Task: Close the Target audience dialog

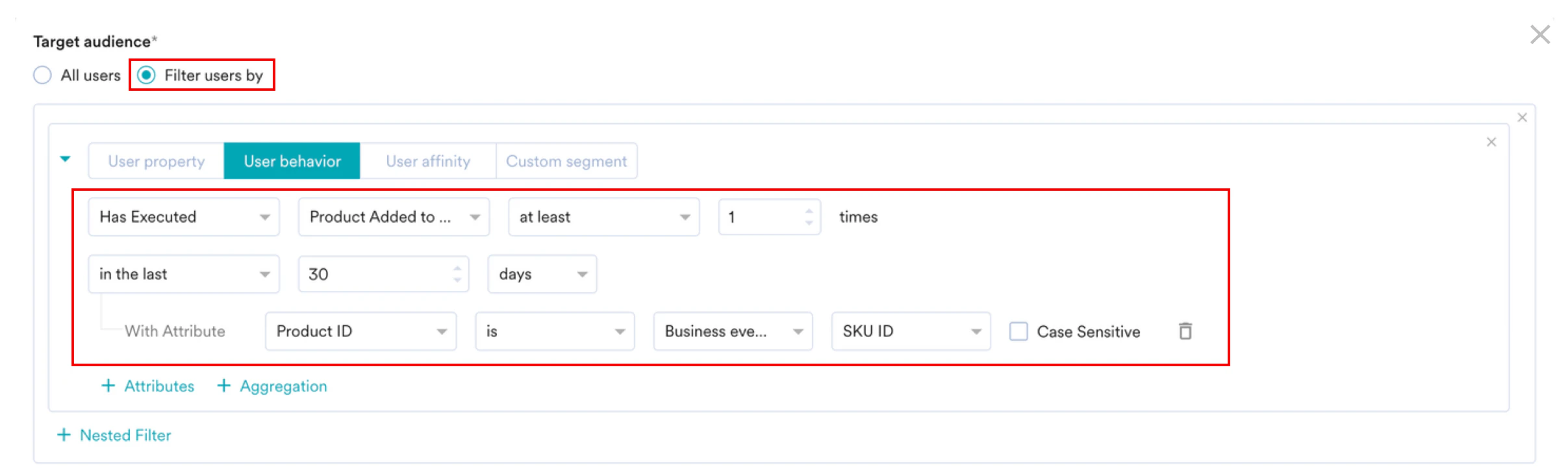Action: [x=1539, y=34]
